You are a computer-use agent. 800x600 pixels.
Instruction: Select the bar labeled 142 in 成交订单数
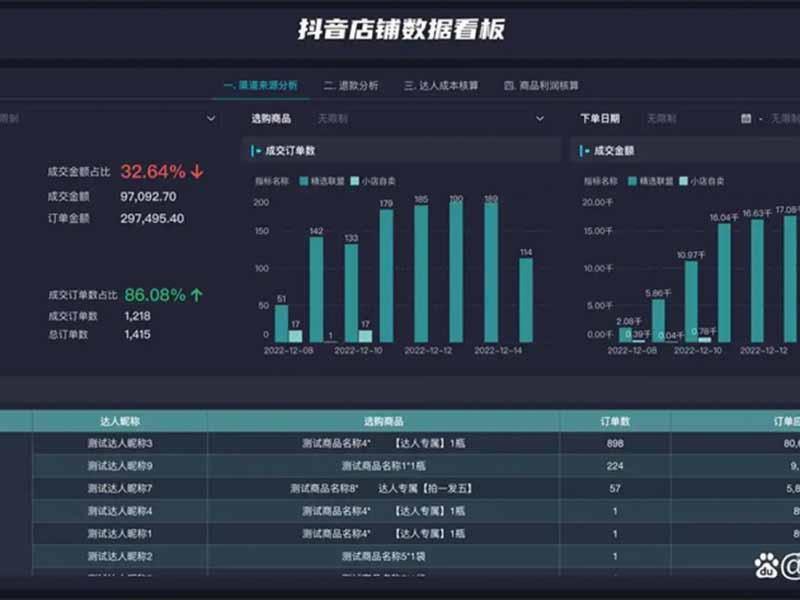pyautogui.click(x=316, y=289)
